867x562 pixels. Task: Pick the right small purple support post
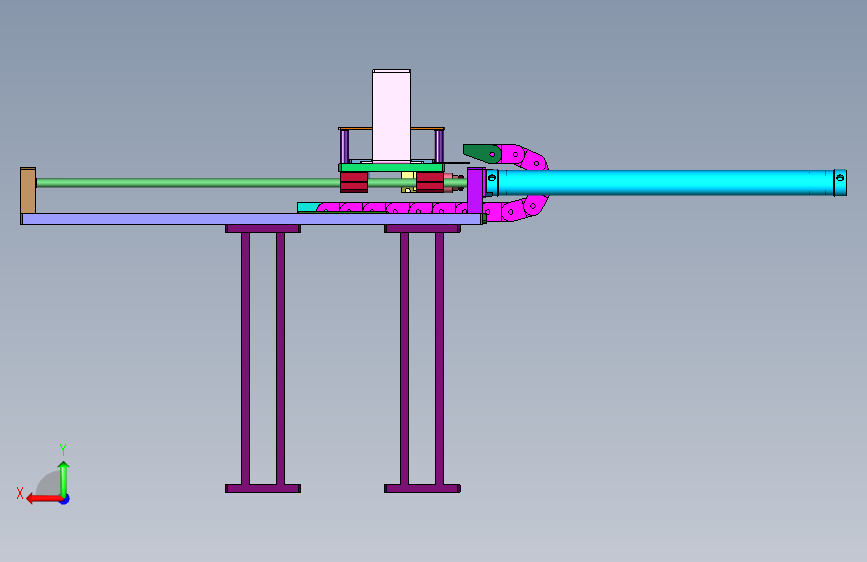[x=439, y=147]
